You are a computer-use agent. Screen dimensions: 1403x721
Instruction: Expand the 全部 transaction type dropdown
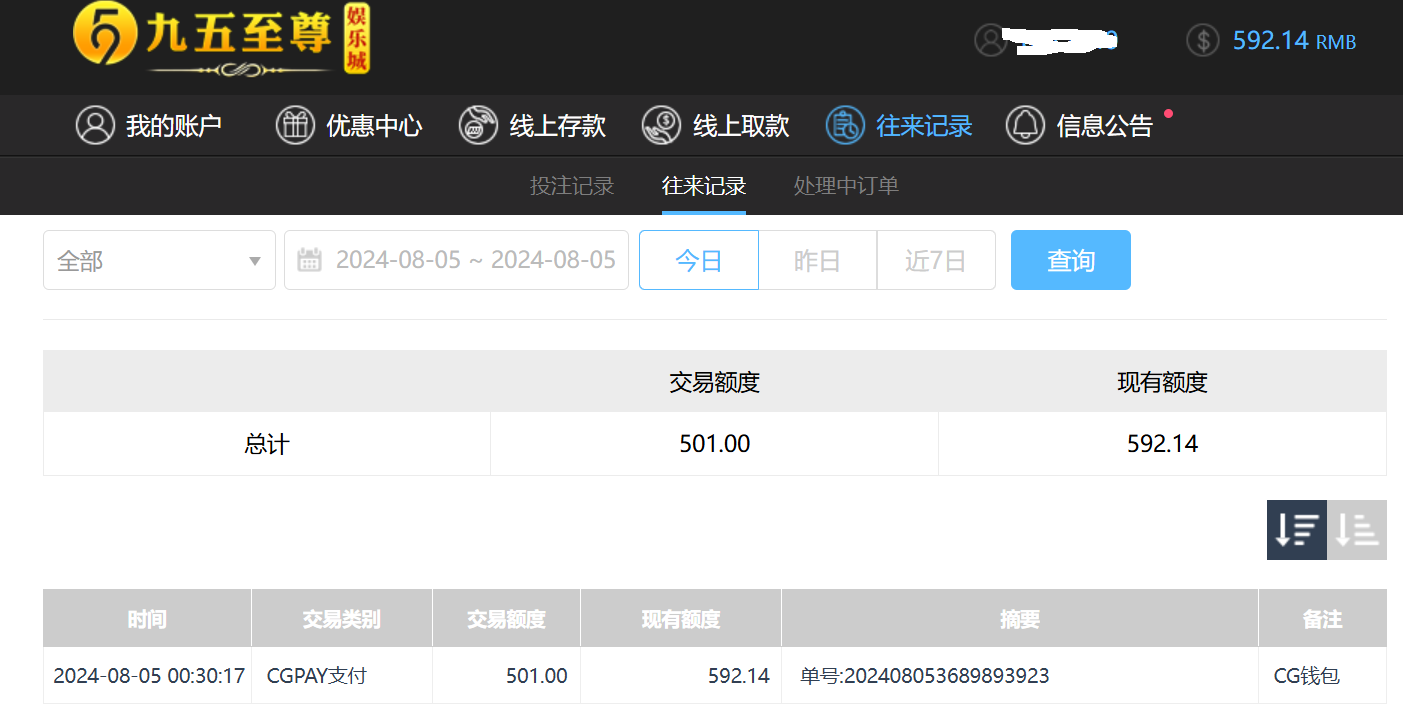pos(159,261)
